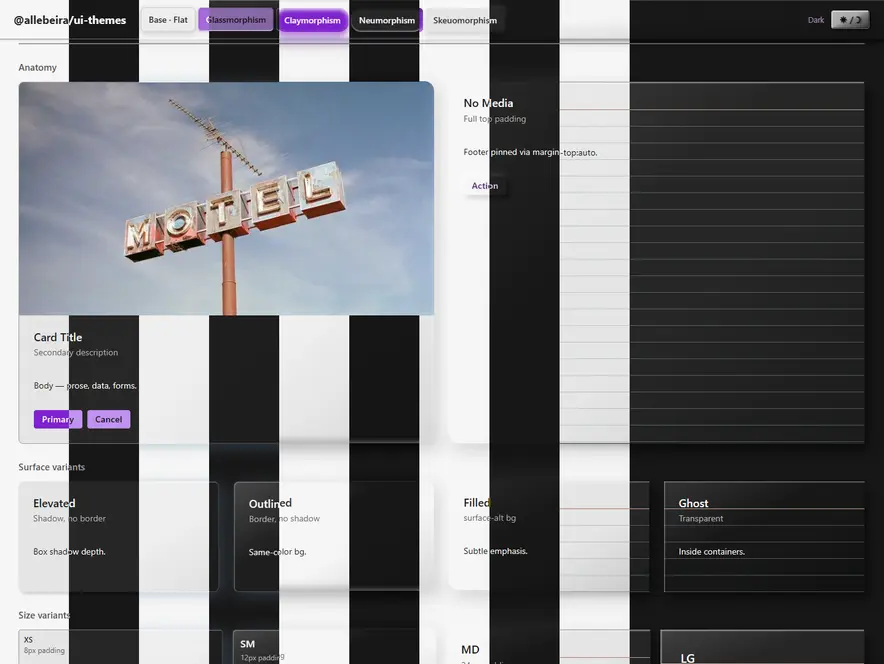This screenshot has width=884, height=664.
Task: Click the 'Body — prose, data, forms.' text
Action: (x=85, y=386)
